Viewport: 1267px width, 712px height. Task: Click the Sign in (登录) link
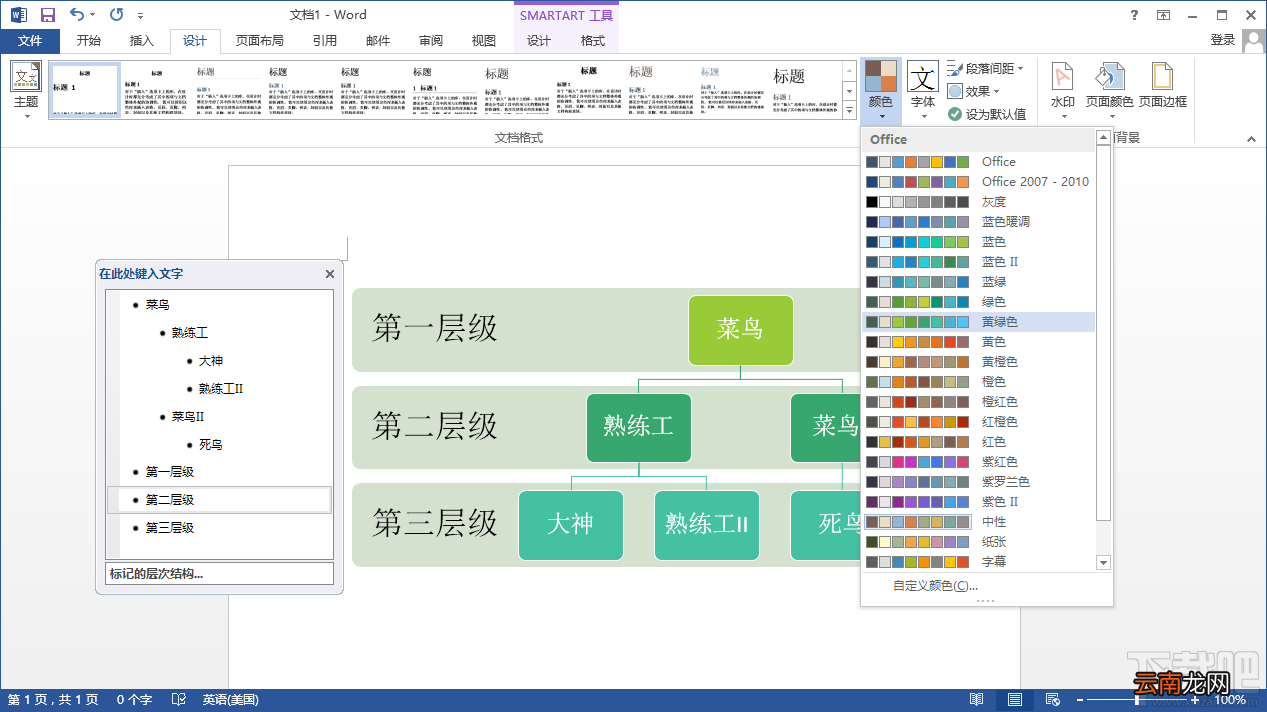1223,40
